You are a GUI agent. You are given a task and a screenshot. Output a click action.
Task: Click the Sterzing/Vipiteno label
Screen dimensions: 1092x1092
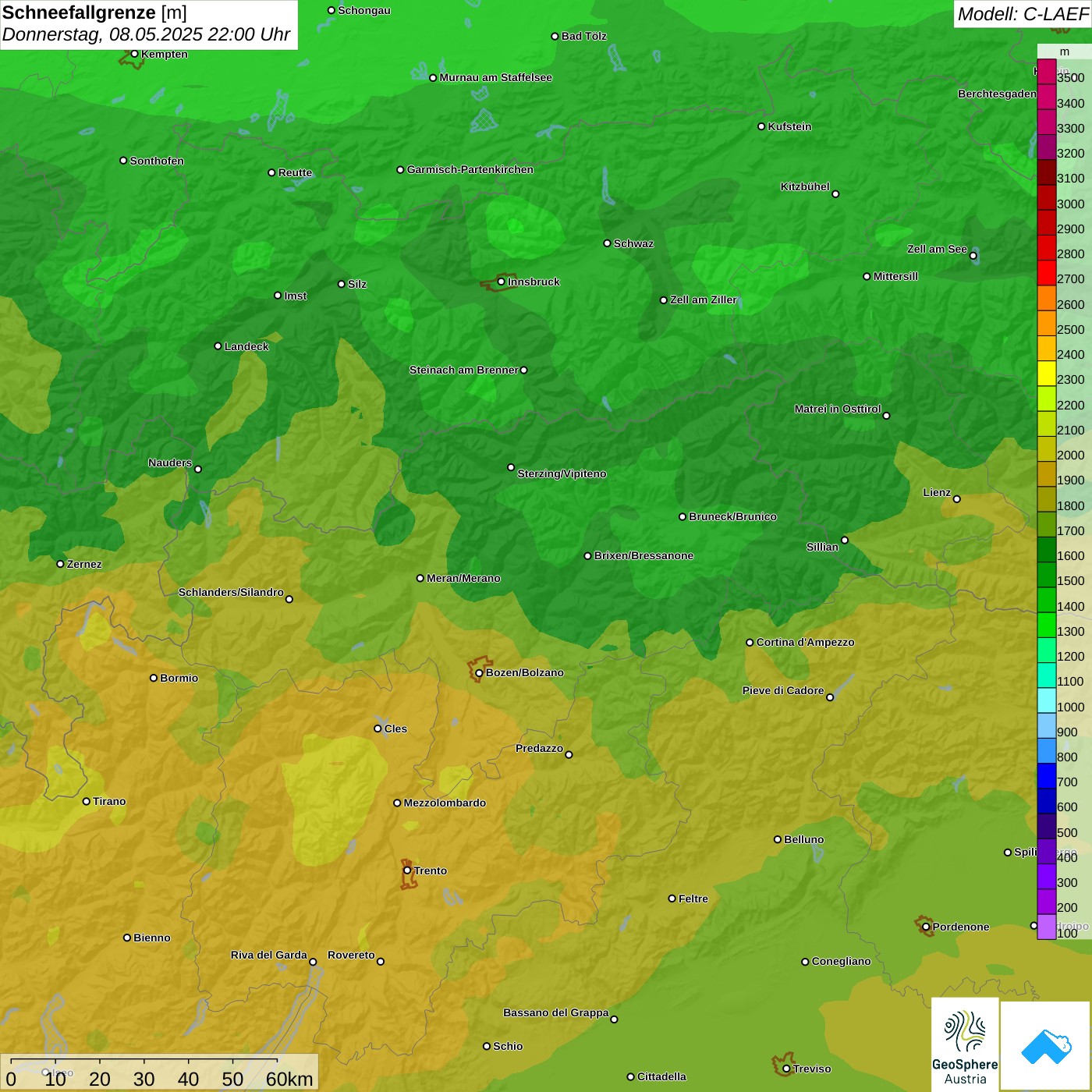pyautogui.click(x=562, y=473)
